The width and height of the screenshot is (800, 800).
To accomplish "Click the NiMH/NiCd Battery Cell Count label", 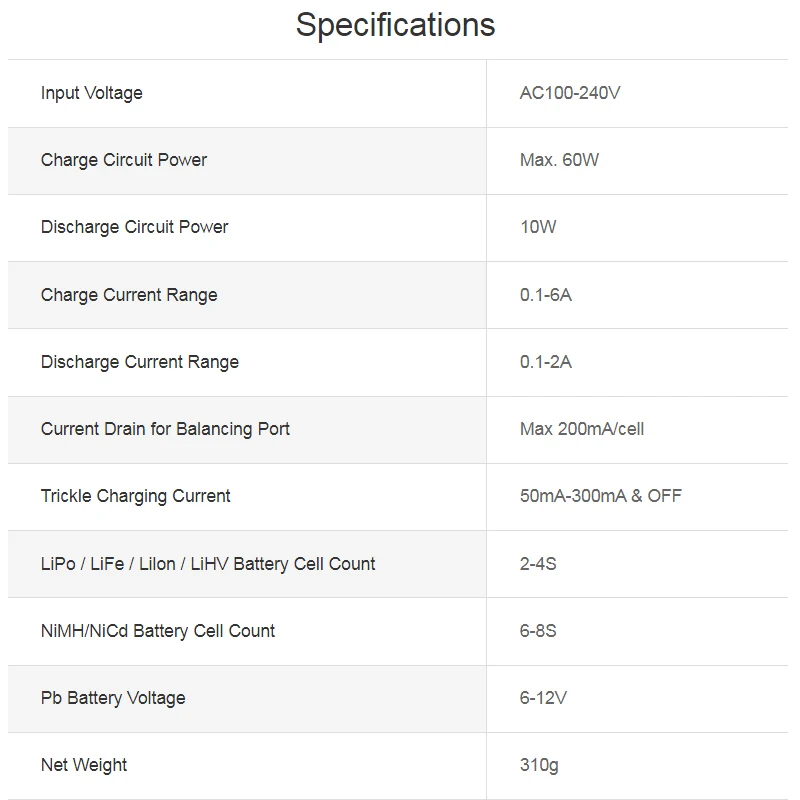I will pos(158,631).
